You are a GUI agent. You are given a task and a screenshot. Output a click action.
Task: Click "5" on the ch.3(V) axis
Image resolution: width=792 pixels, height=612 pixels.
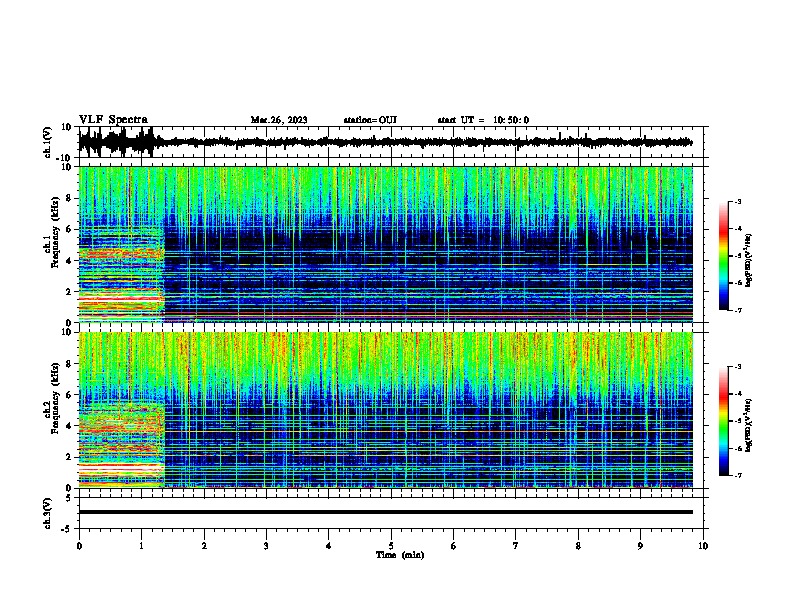pyautogui.click(x=69, y=498)
